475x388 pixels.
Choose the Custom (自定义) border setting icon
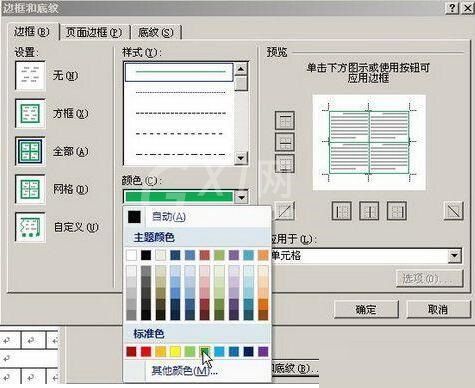click(30, 227)
